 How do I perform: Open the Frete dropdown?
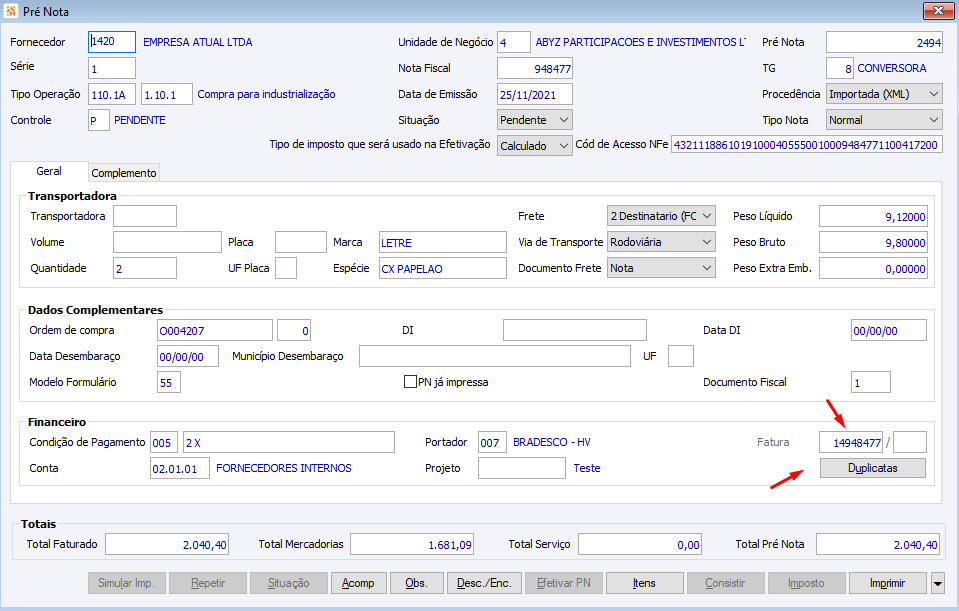point(661,216)
